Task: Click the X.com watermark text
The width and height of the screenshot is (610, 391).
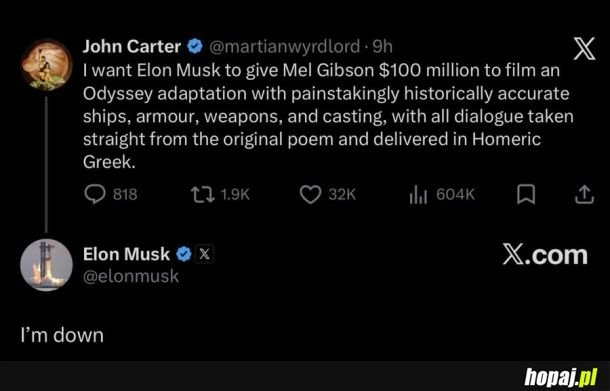Action: coord(545,255)
